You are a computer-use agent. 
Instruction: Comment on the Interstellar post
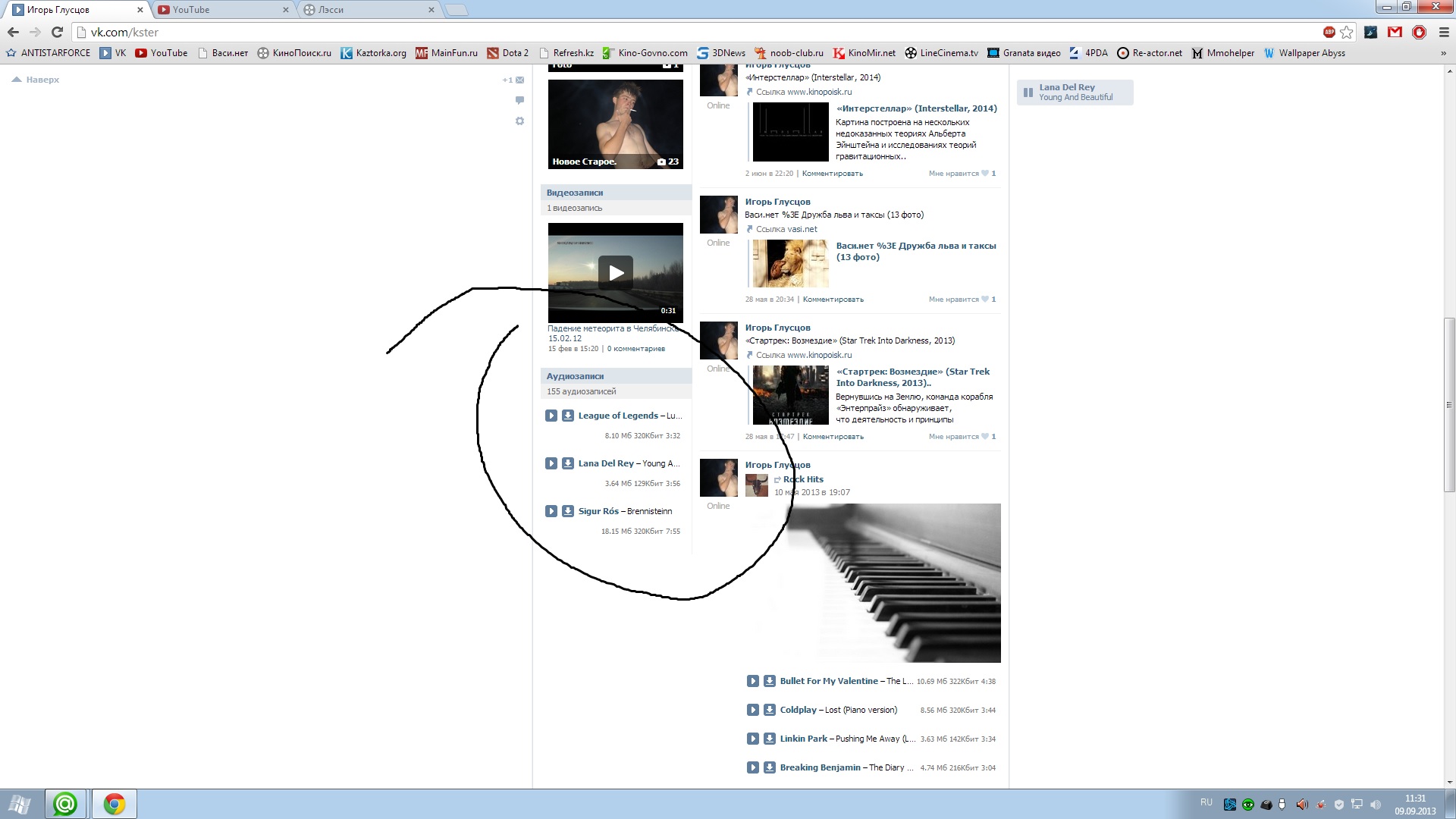point(832,174)
